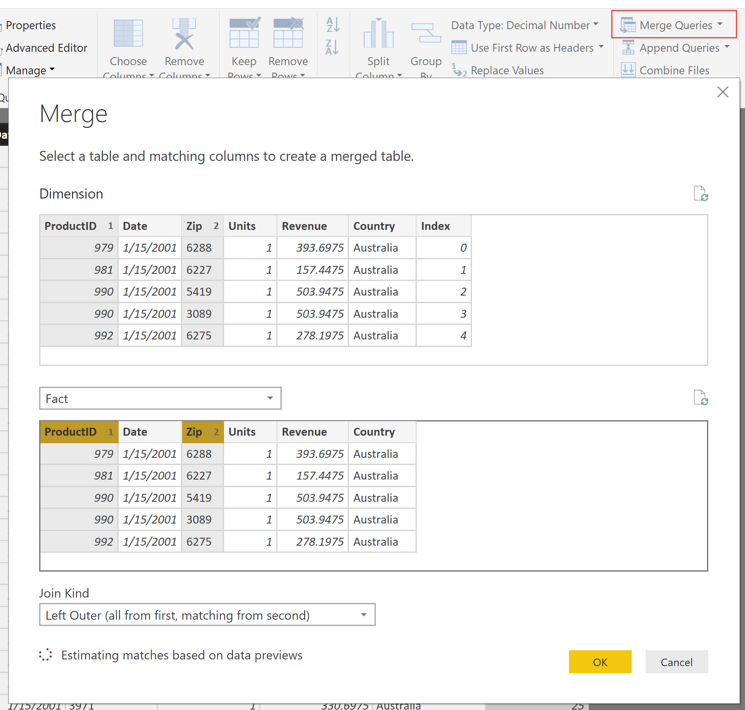Click Dimension cell with ProductID 992
Viewport: 745px width, 710px height.
pos(79,336)
